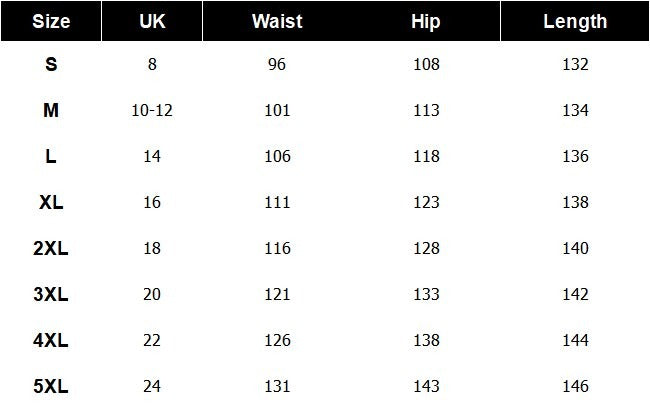Screen dimensions: 650x409
Task: Click the hip value 108
Action: (426, 65)
